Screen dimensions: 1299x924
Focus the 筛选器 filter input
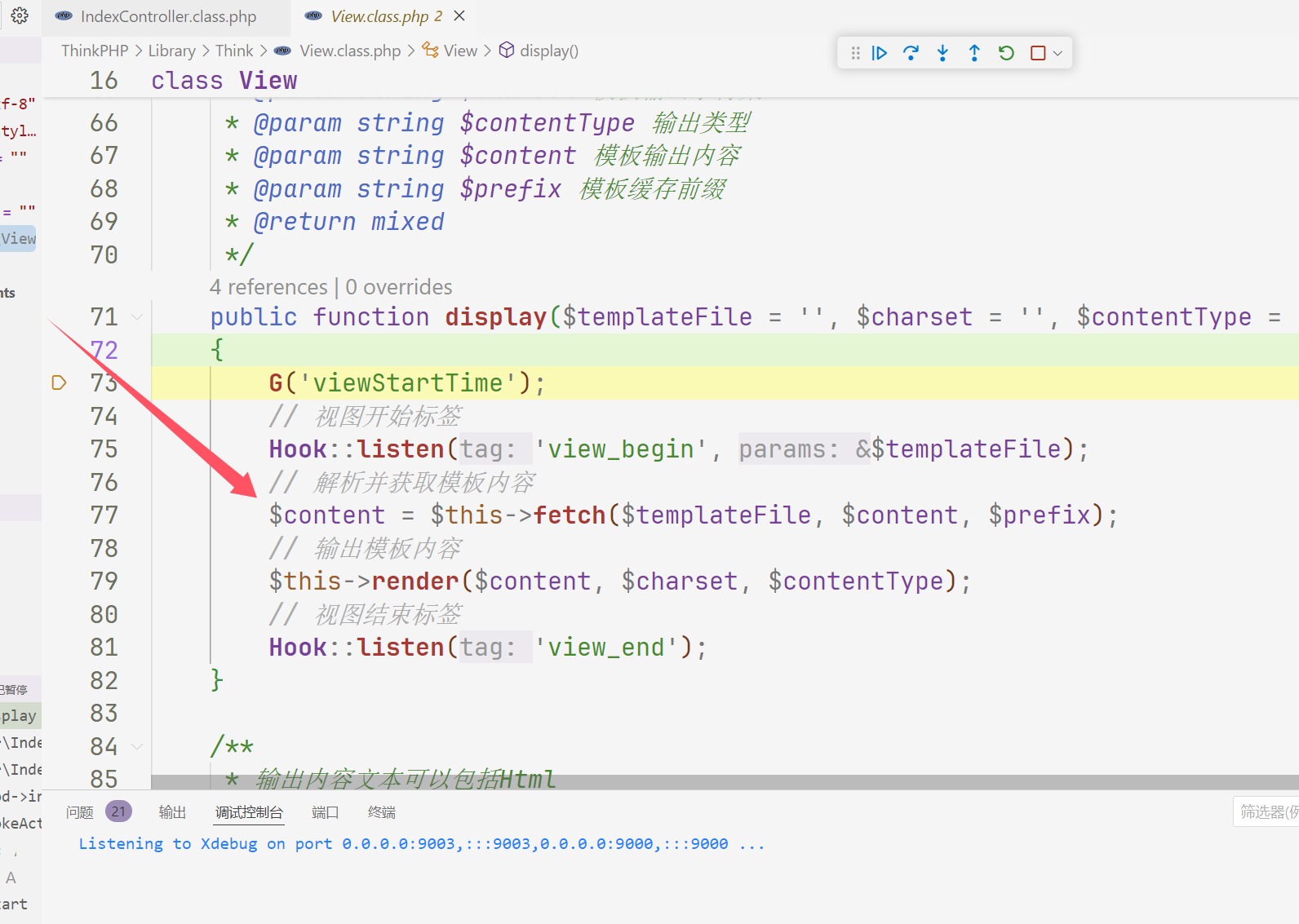[x=1267, y=811]
